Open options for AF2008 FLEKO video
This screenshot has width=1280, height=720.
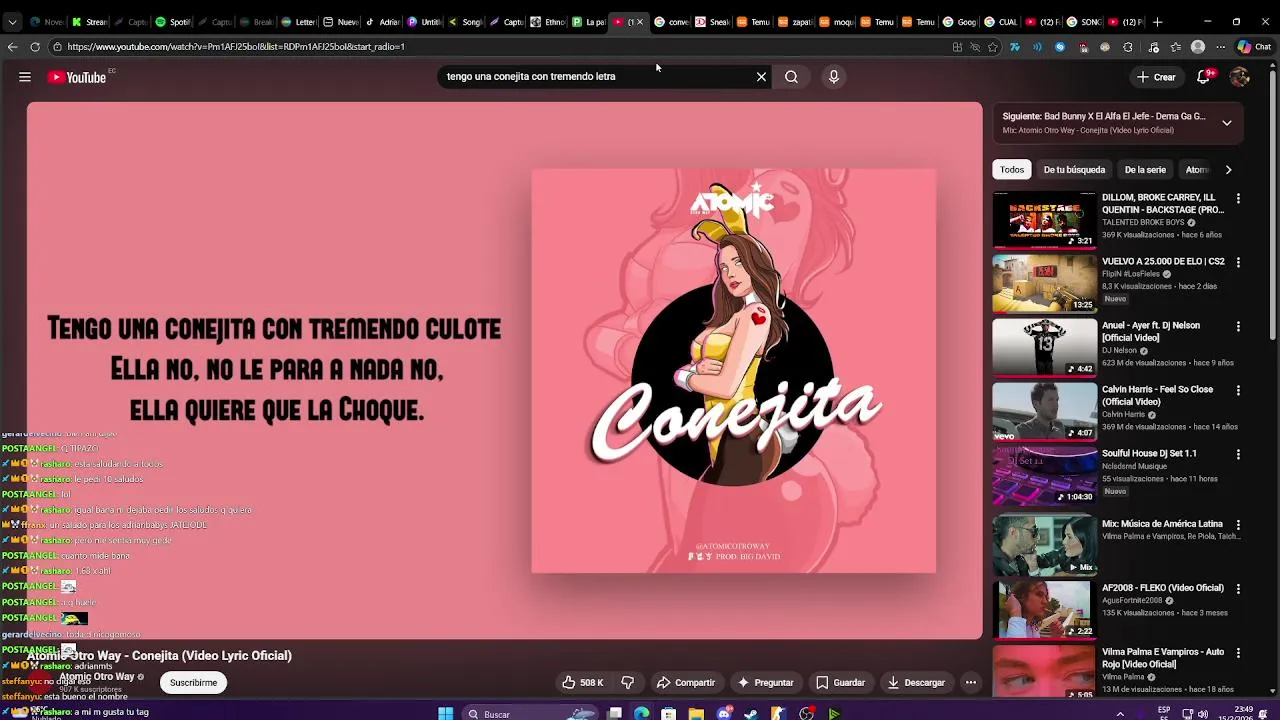pyautogui.click(x=1238, y=589)
